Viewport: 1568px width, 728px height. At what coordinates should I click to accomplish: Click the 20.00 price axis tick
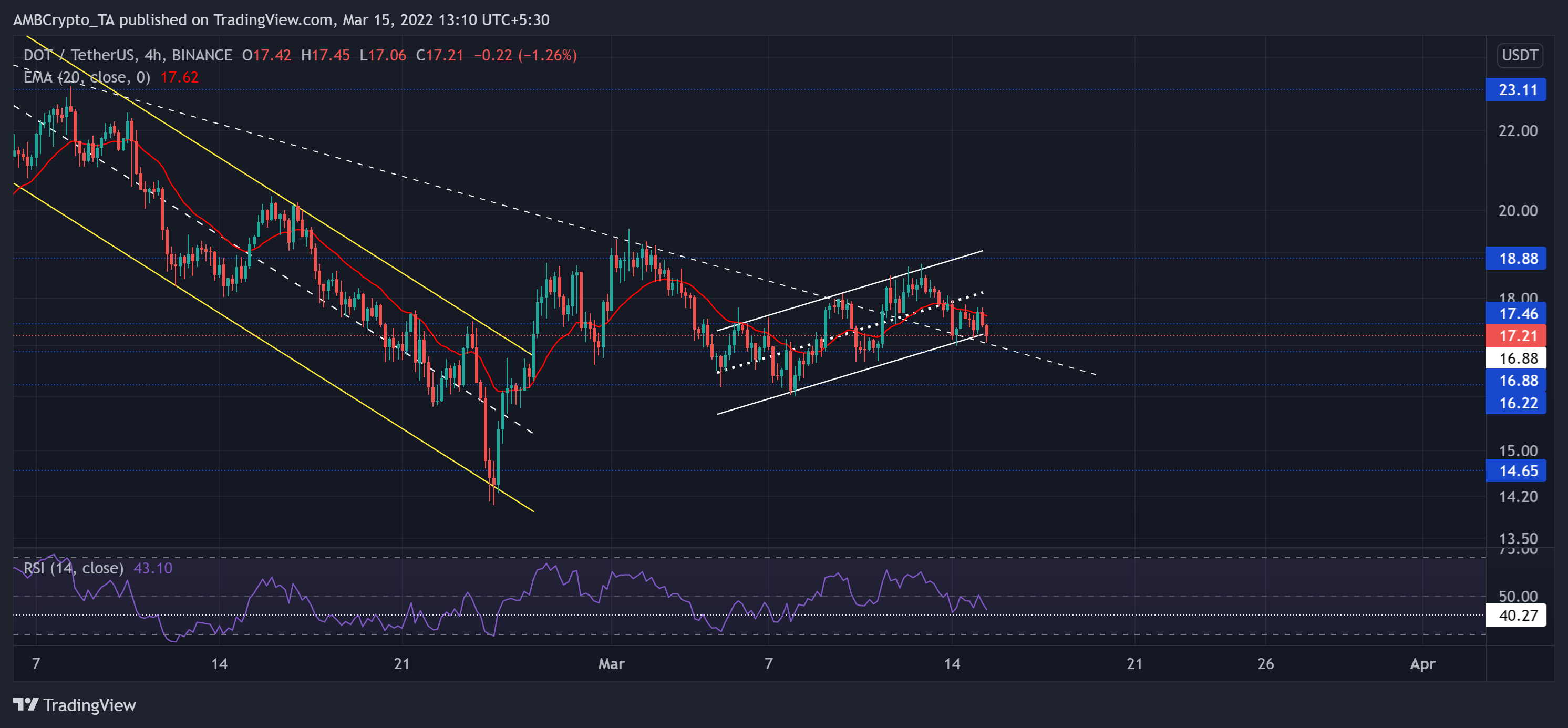point(1518,211)
